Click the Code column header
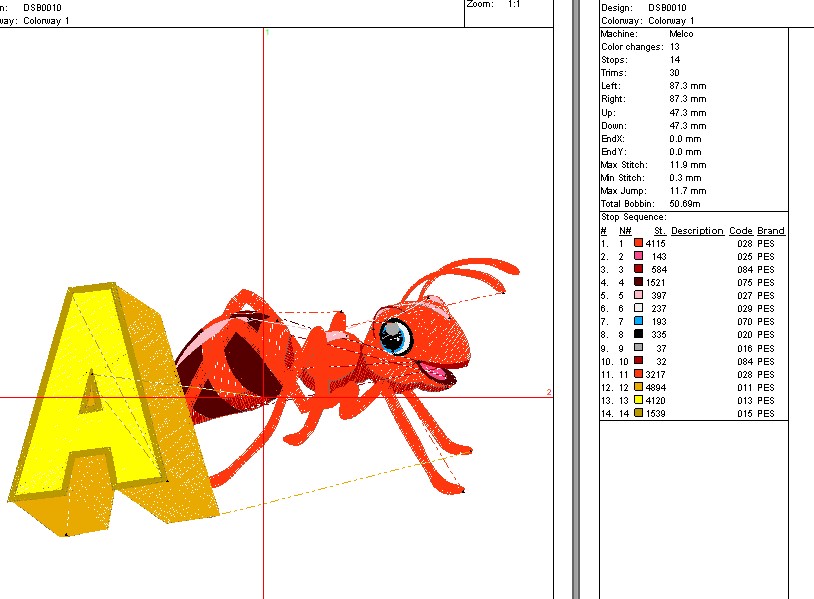814x599 pixels. coord(740,231)
